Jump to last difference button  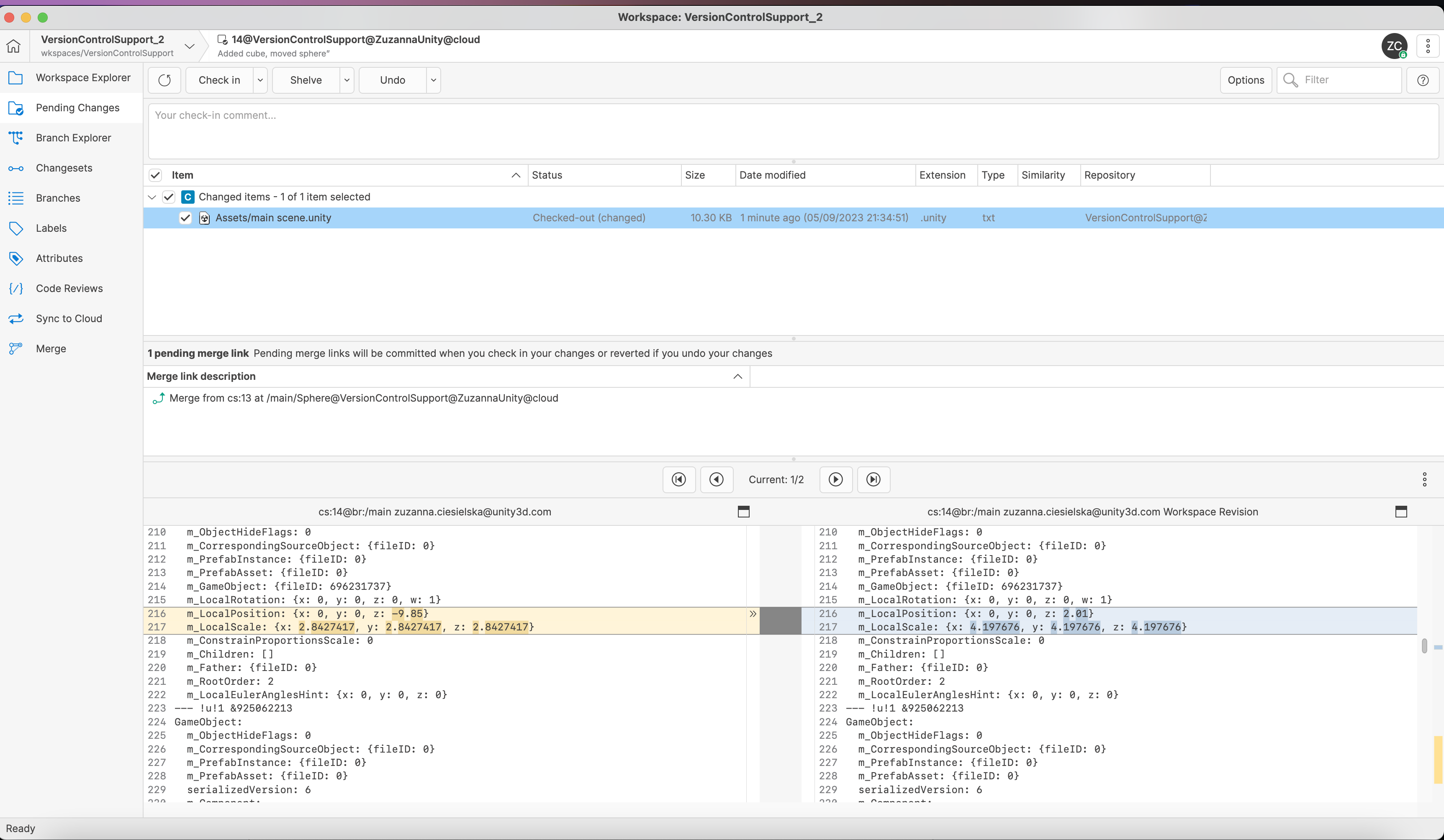[x=873, y=479]
